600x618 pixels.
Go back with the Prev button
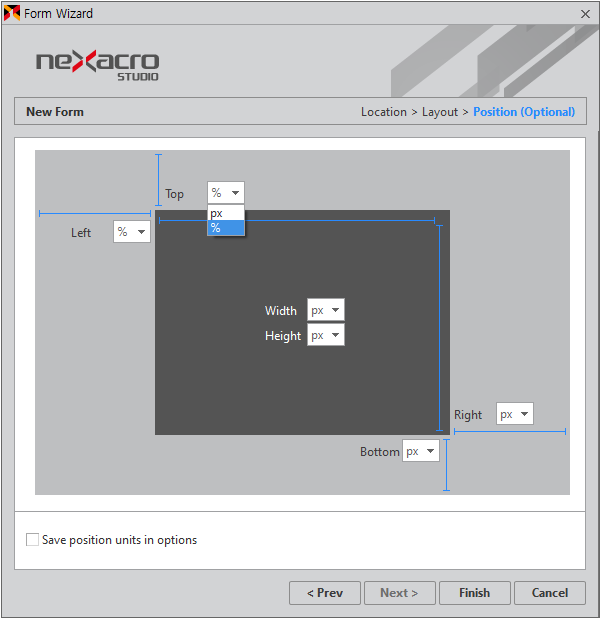pos(325,593)
